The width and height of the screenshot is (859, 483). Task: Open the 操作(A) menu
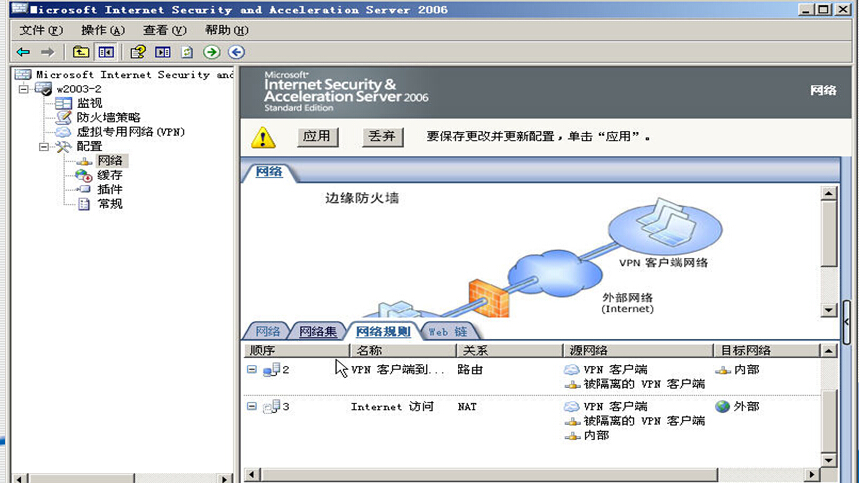pos(102,30)
